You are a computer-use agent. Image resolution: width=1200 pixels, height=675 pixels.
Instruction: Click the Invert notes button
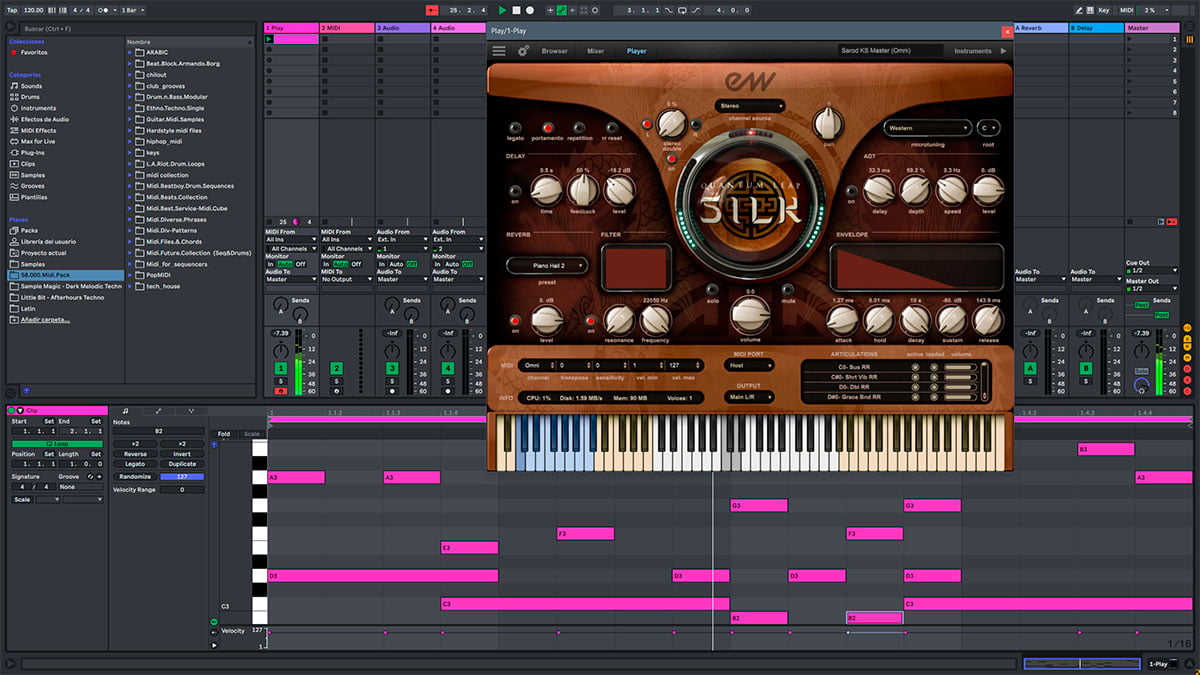[182, 454]
